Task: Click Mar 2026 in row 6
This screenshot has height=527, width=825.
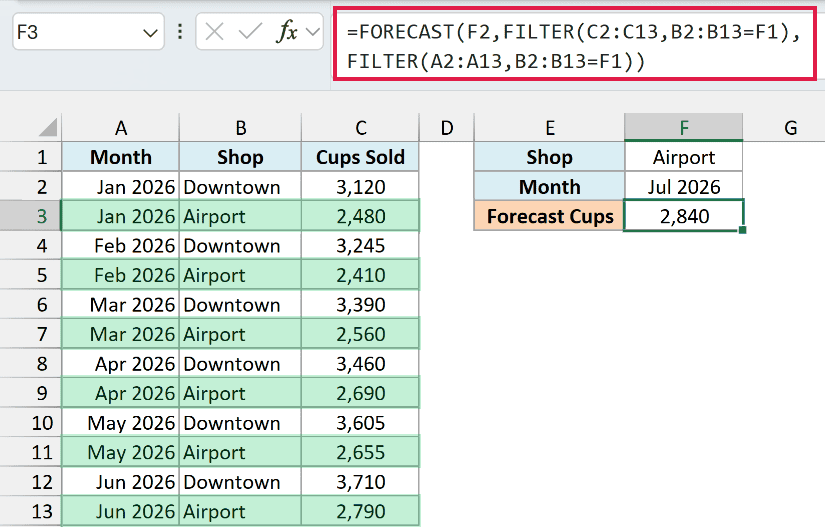Action: click(120, 305)
